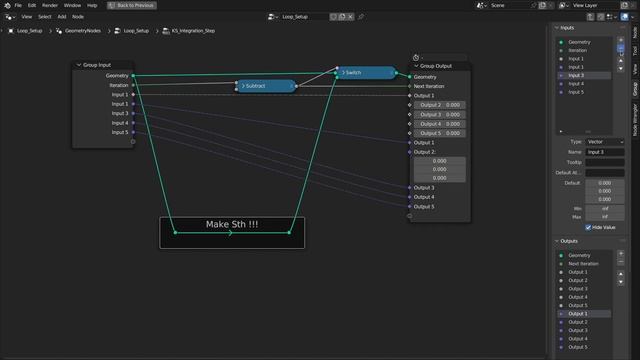
Task: Click the Min value field
Action: click(x=605, y=209)
